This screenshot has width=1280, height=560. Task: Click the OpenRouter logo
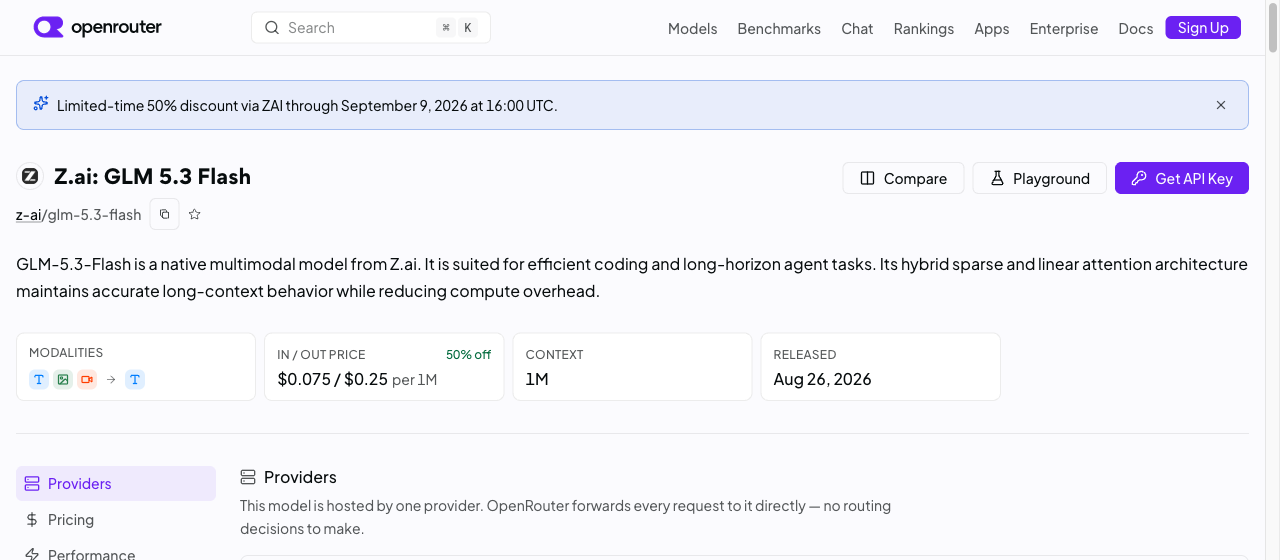click(97, 27)
